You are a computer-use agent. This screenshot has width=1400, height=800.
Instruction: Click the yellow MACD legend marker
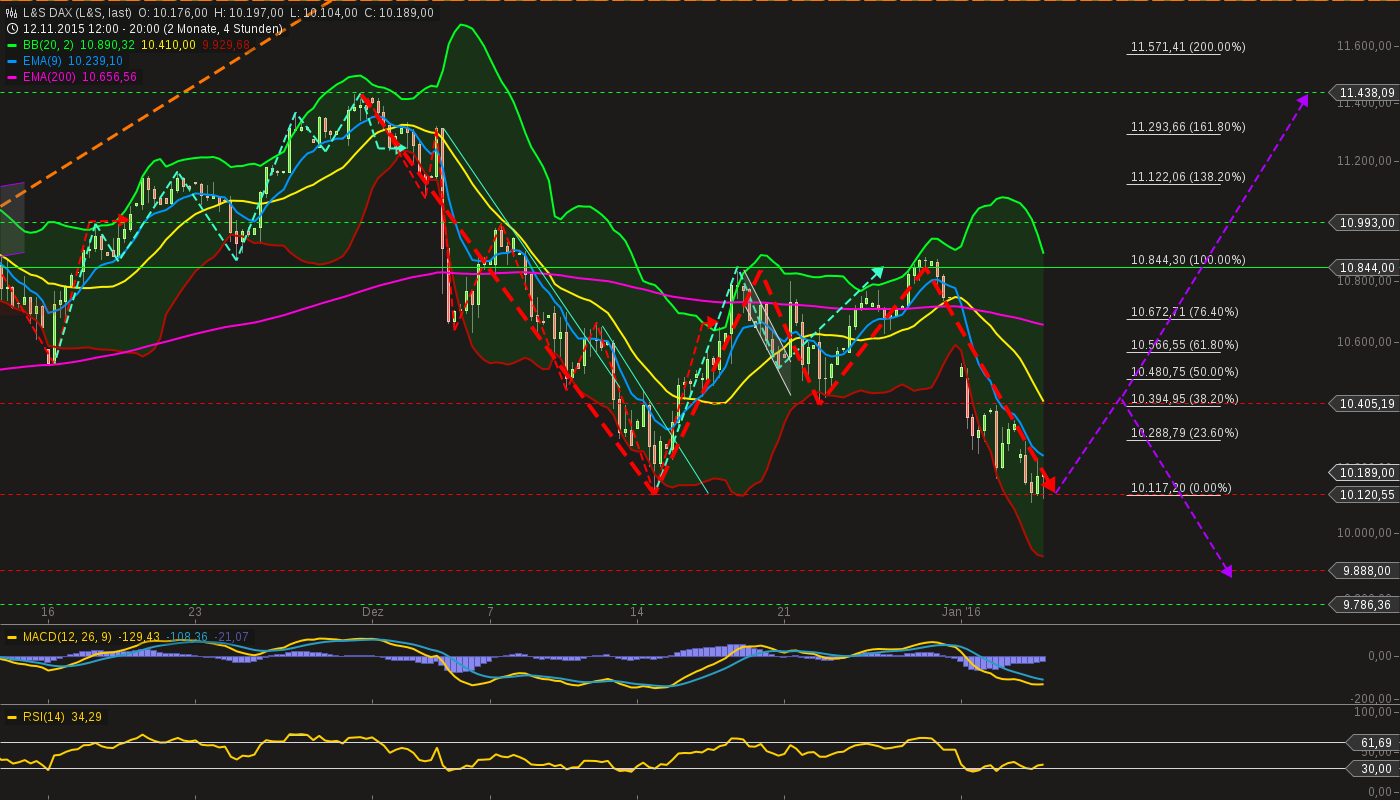click(x=12, y=637)
